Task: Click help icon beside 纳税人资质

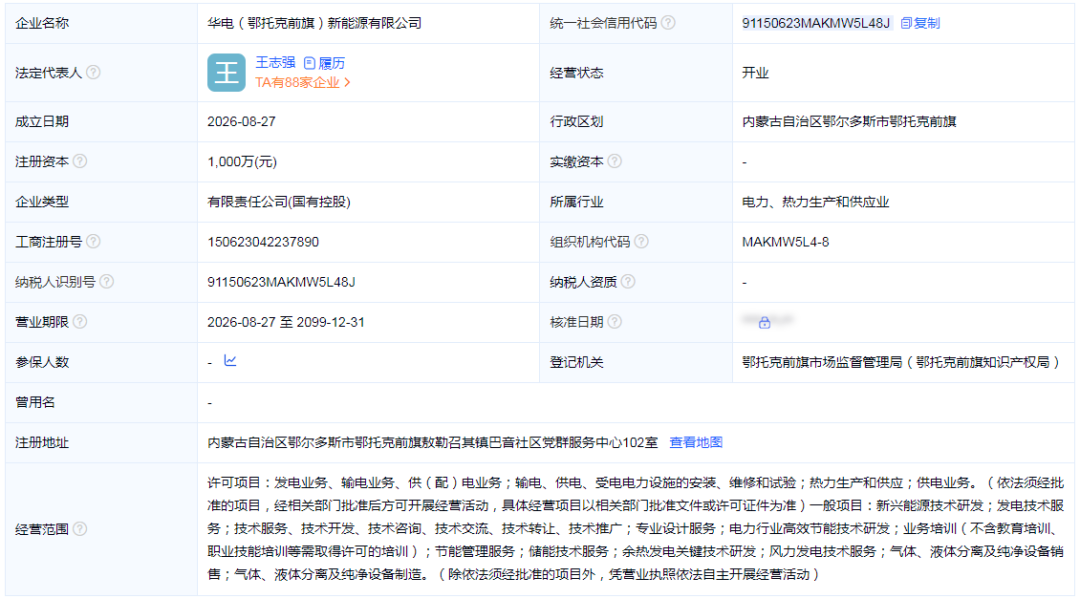Action: pos(628,281)
